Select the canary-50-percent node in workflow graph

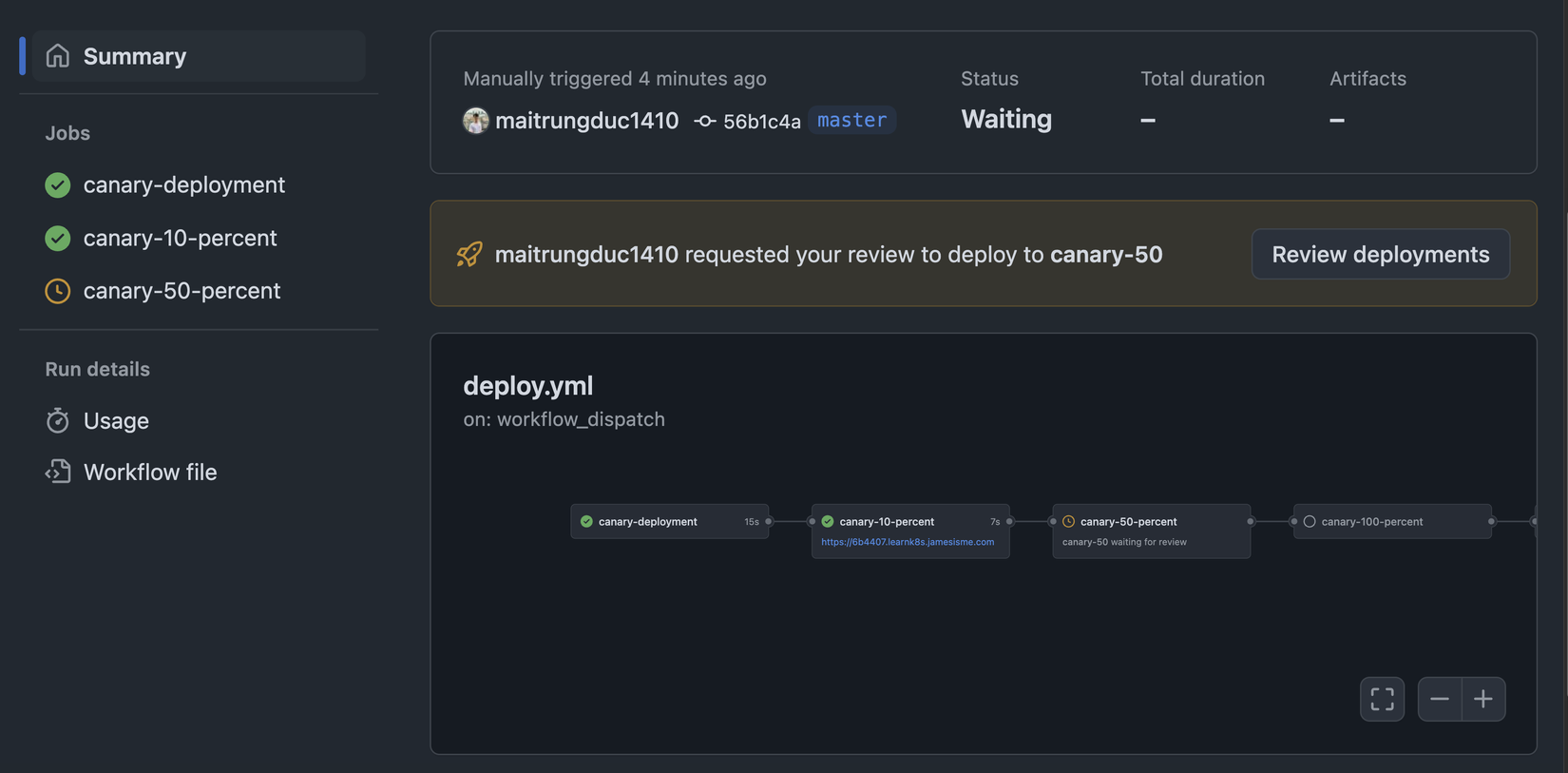[1152, 531]
